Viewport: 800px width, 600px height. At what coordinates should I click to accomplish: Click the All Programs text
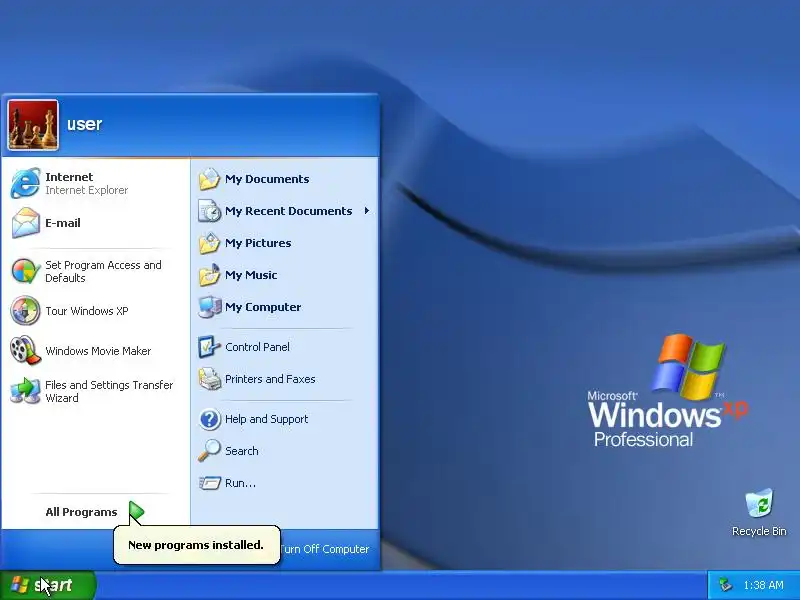coord(81,512)
